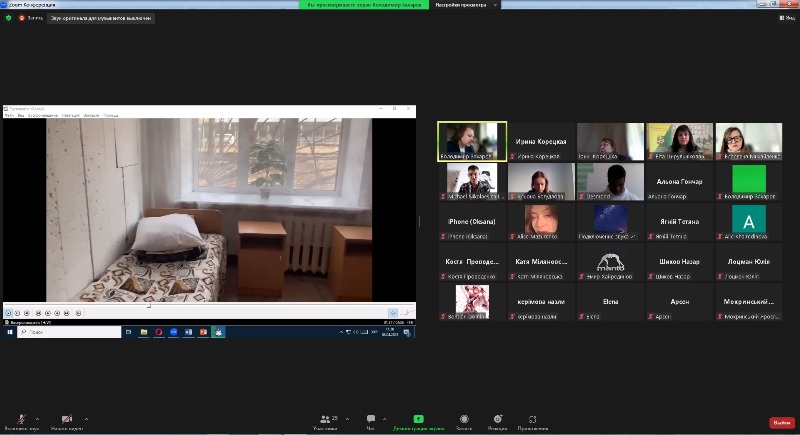Unmute the microphone in Zoom toolbar
800x435 pixels.
point(21,420)
